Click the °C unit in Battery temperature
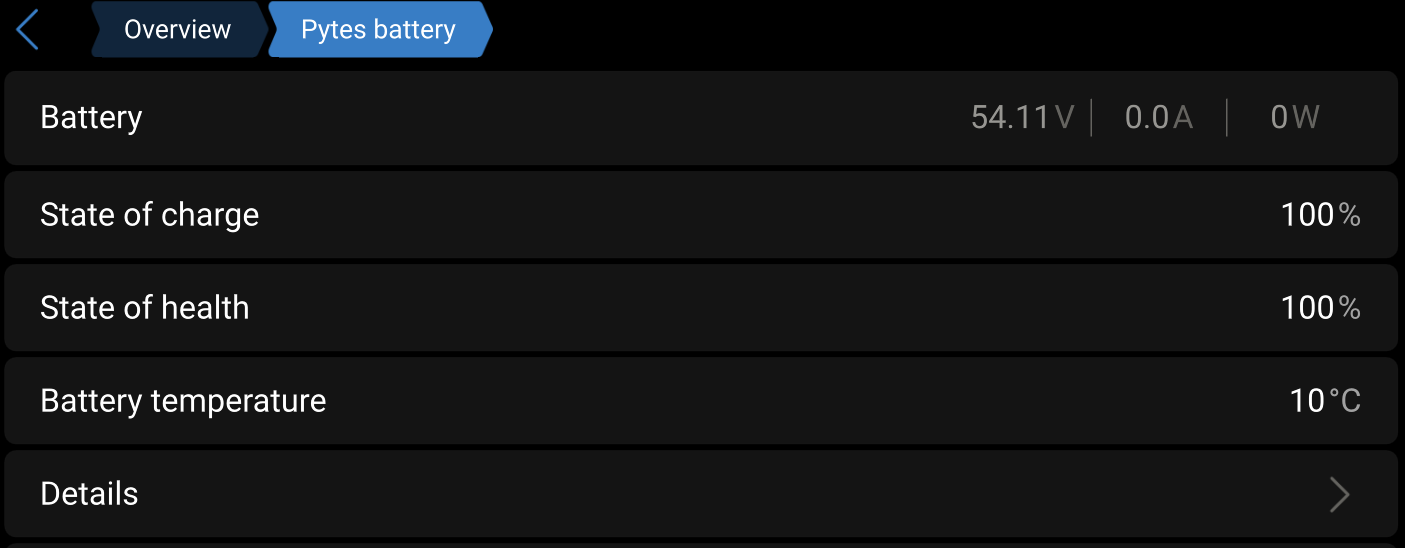Viewport: 1405px width, 548px height. tap(1345, 401)
